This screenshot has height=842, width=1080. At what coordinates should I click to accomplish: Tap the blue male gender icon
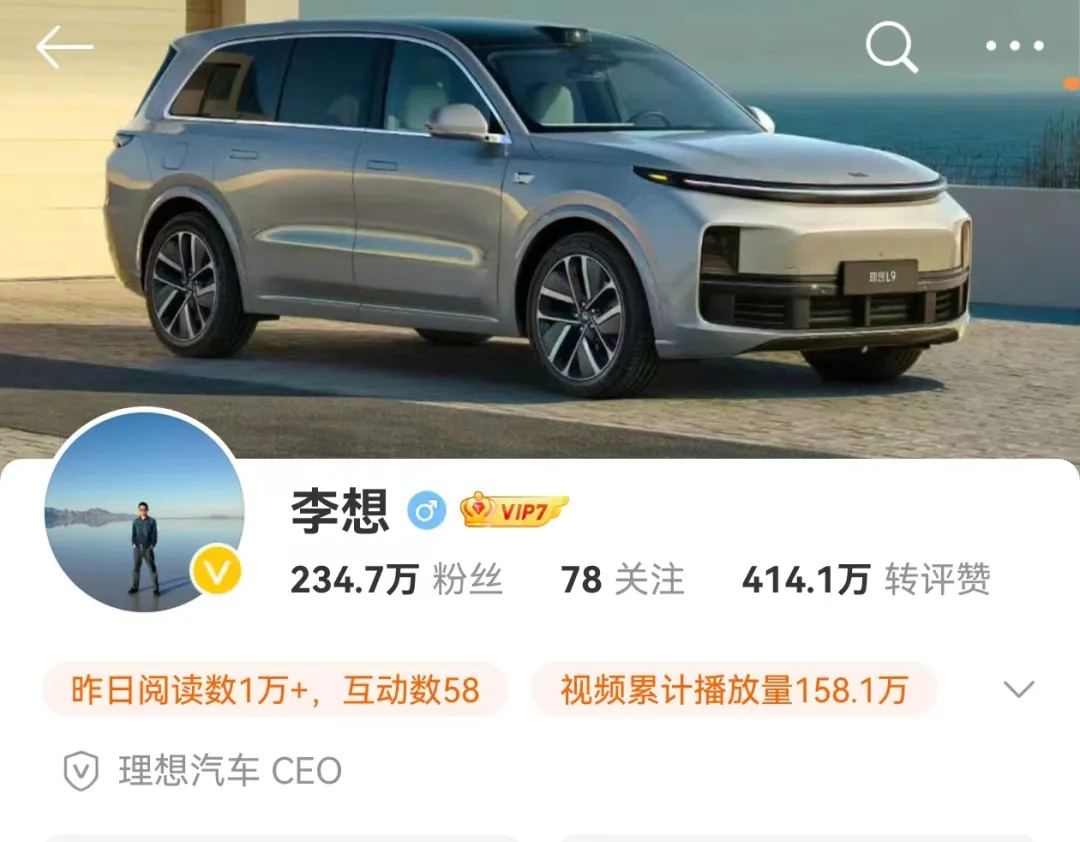pos(426,511)
